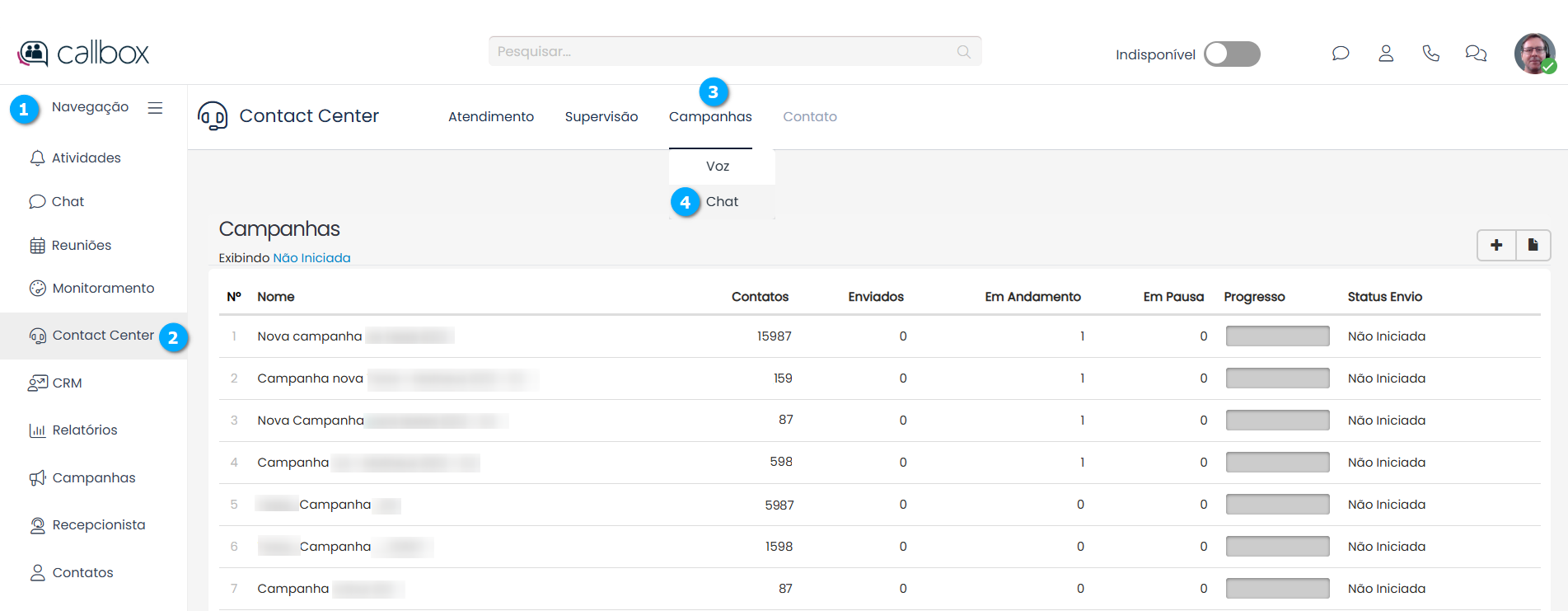Click the phone icon in header
Image resolution: width=1568 pixels, height=611 pixels.
pyautogui.click(x=1431, y=54)
